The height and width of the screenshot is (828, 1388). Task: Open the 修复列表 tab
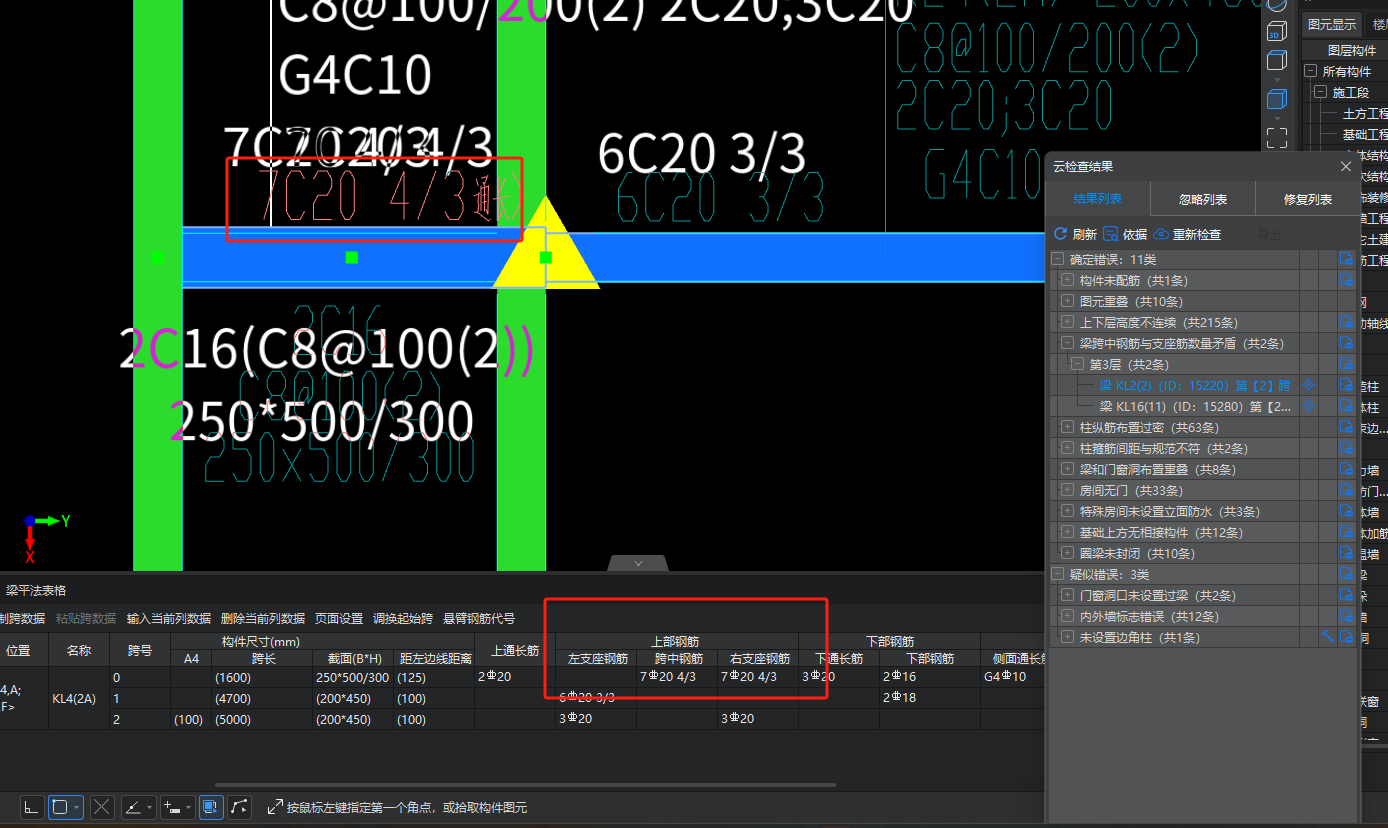(x=1308, y=199)
